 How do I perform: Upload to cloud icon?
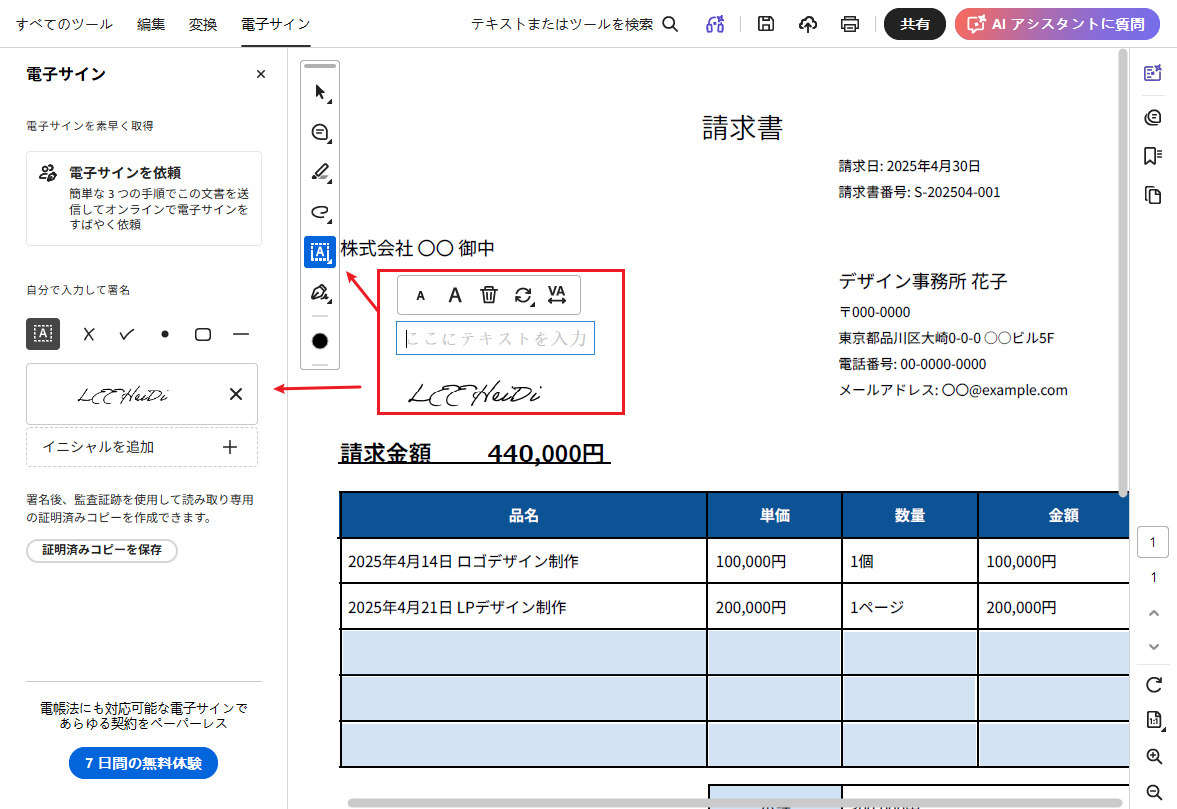click(808, 24)
